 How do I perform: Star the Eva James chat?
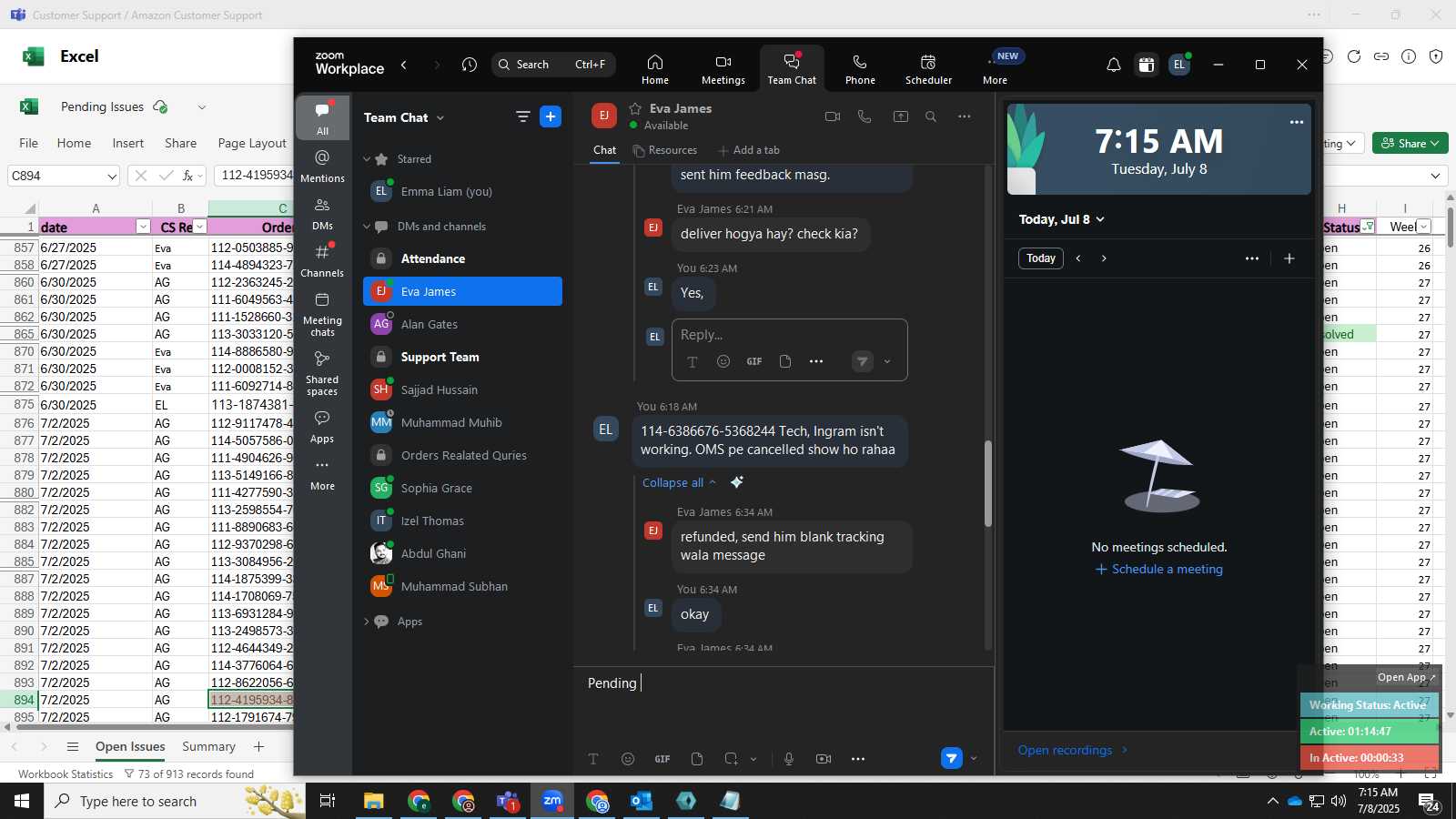635,108
